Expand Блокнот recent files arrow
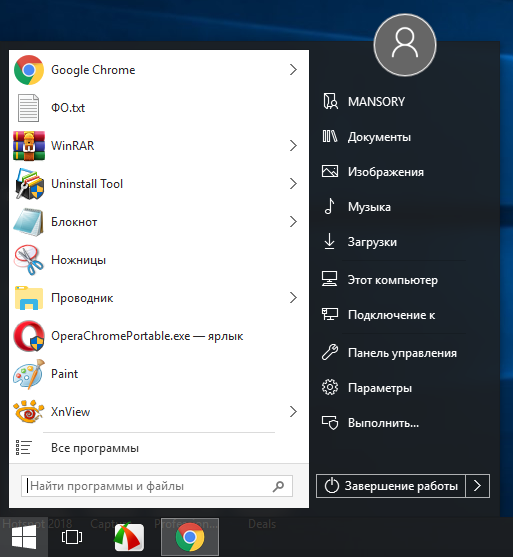Screen dimensions: 513x557 click(x=293, y=222)
